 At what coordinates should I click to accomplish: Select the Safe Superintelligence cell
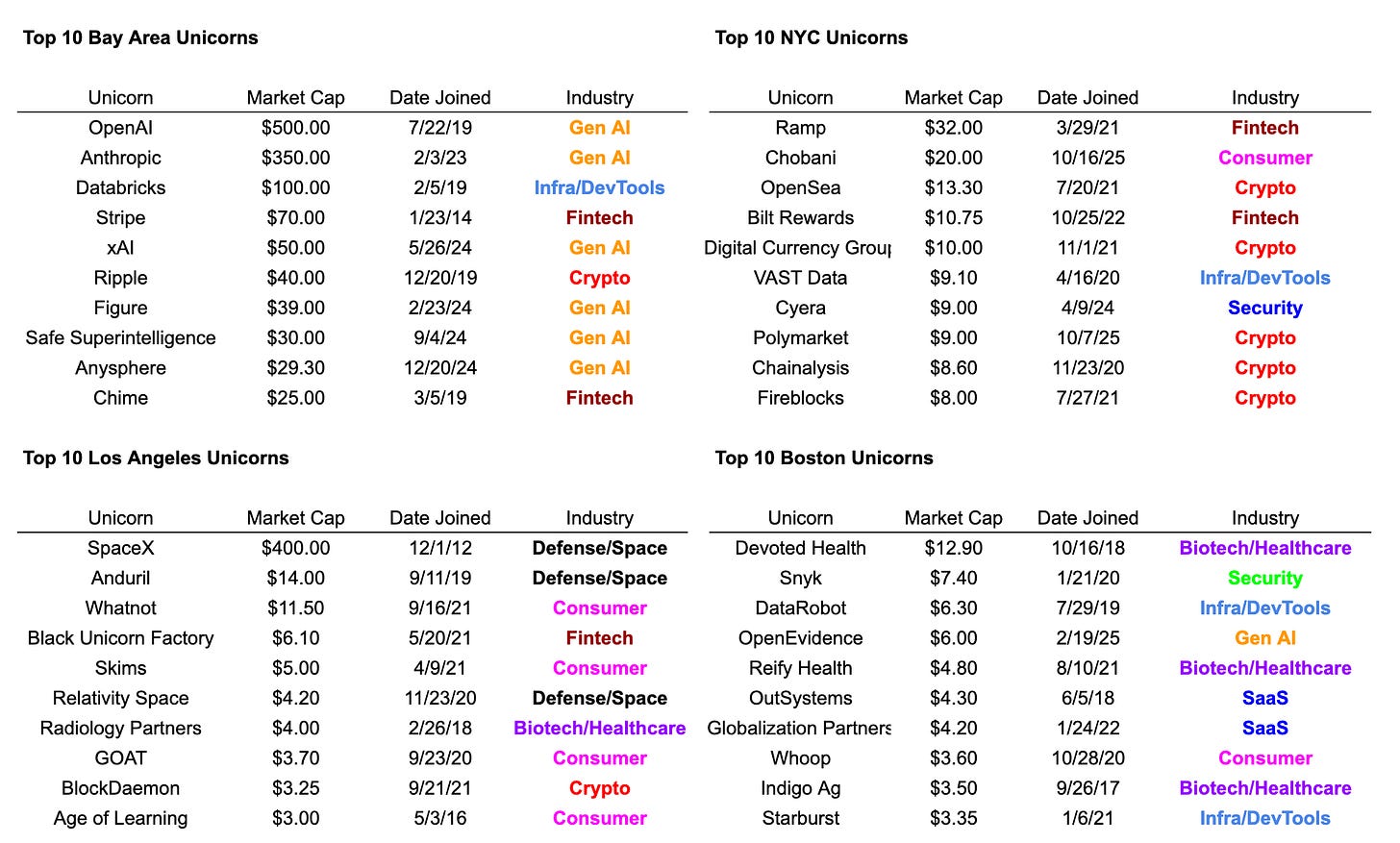(x=120, y=337)
